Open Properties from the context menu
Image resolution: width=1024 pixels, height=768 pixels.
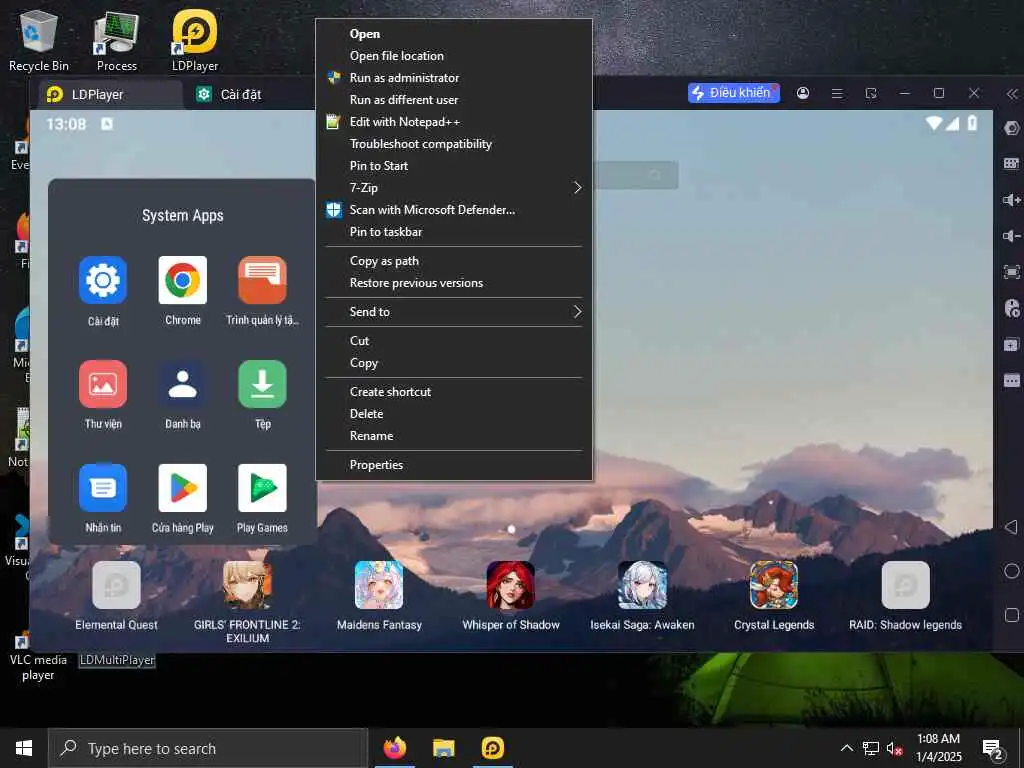coord(454,465)
